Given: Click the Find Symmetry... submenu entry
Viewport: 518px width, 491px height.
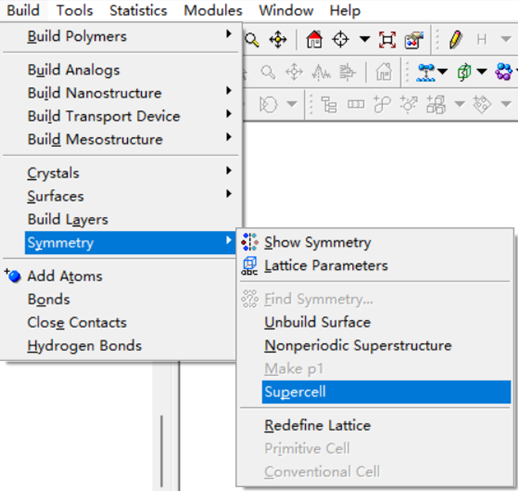Looking at the screenshot, I should (375, 299).
